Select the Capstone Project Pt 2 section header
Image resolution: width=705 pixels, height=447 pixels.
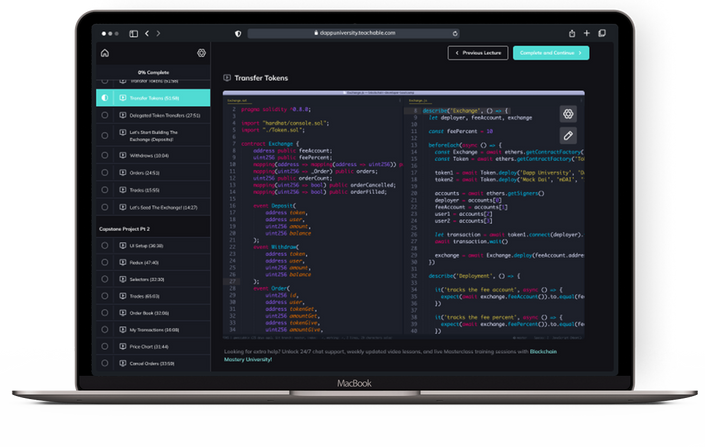pyautogui.click(x=153, y=229)
